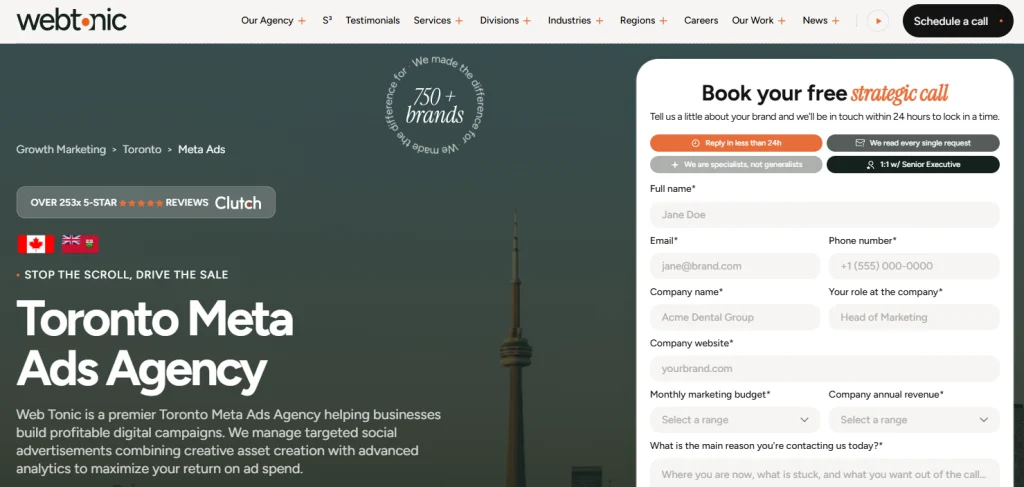Open the Regions menu label

click(x=637, y=20)
